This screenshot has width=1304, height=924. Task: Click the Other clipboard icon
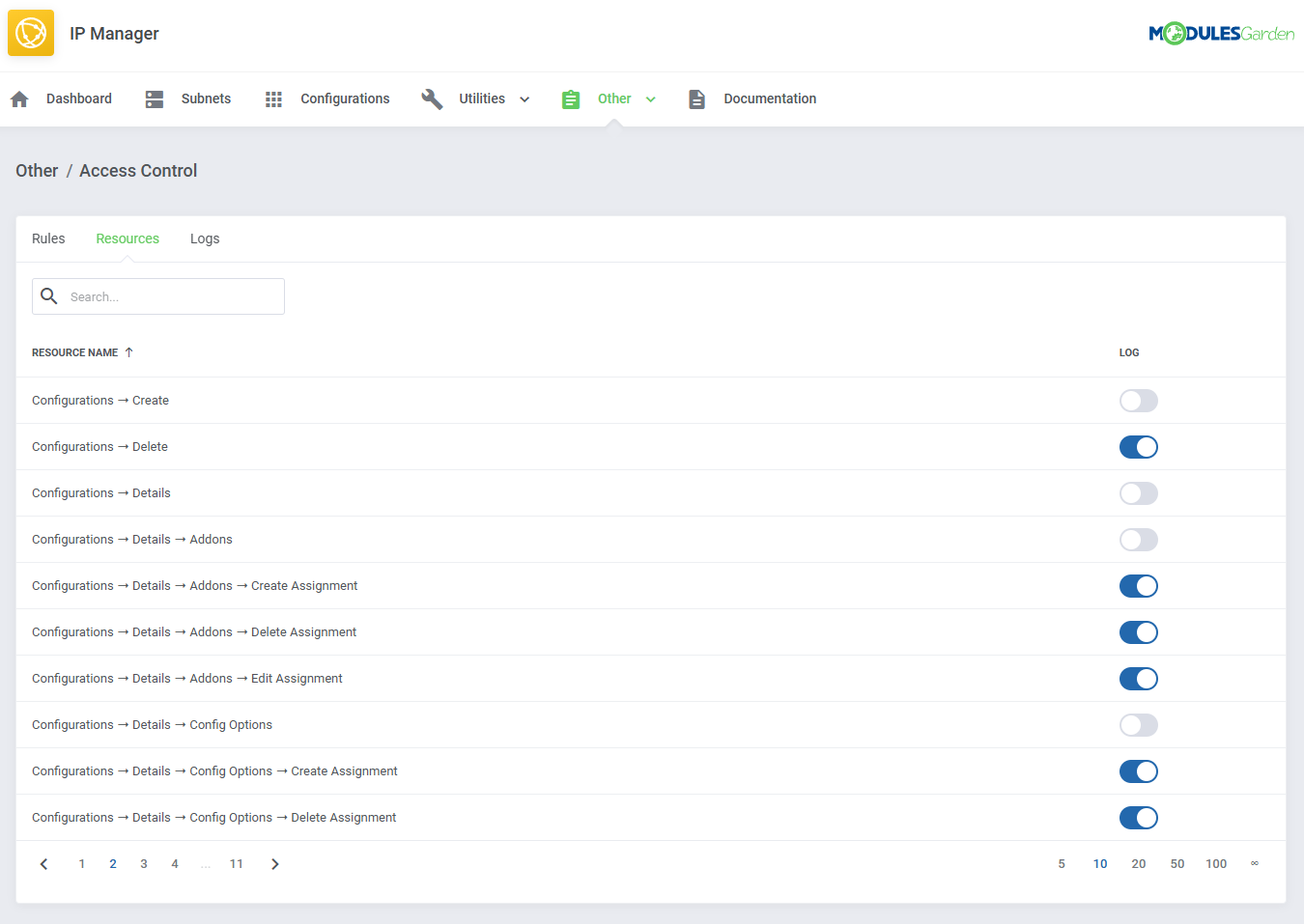pyautogui.click(x=571, y=98)
